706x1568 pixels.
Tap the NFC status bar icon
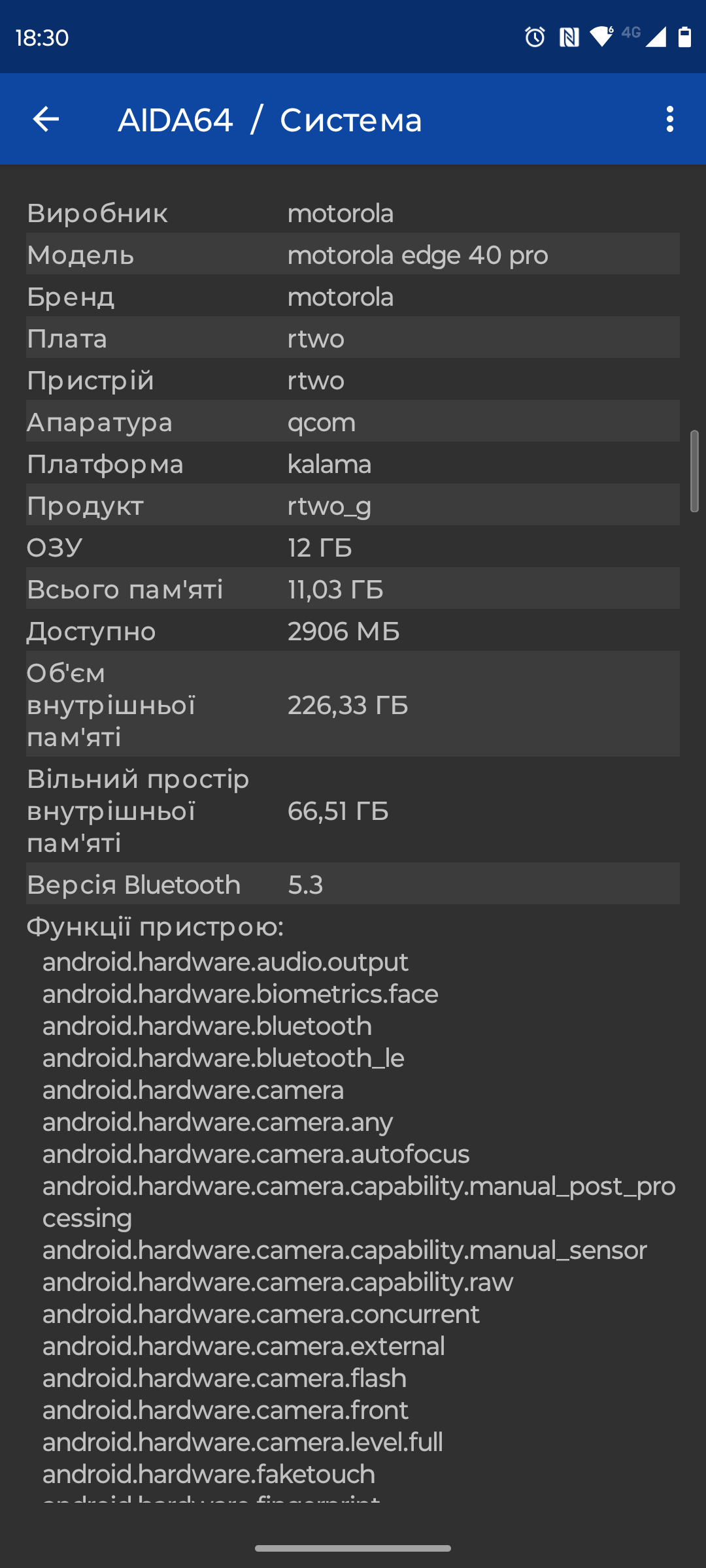coord(569,37)
